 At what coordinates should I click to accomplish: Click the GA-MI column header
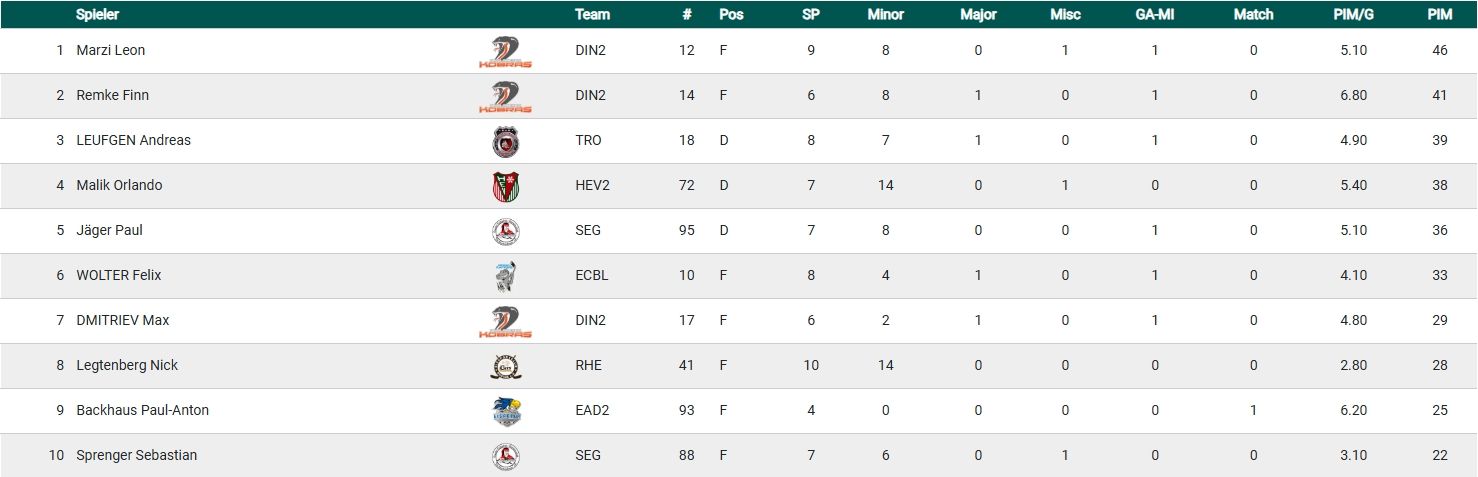(x=1154, y=14)
